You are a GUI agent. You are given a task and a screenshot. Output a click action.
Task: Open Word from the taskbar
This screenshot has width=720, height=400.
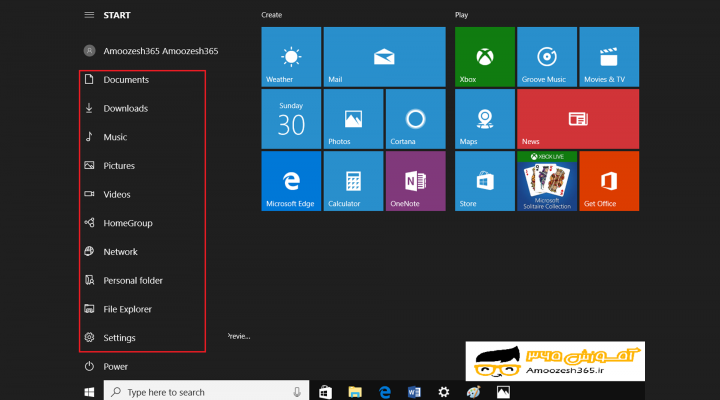(x=414, y=392)
